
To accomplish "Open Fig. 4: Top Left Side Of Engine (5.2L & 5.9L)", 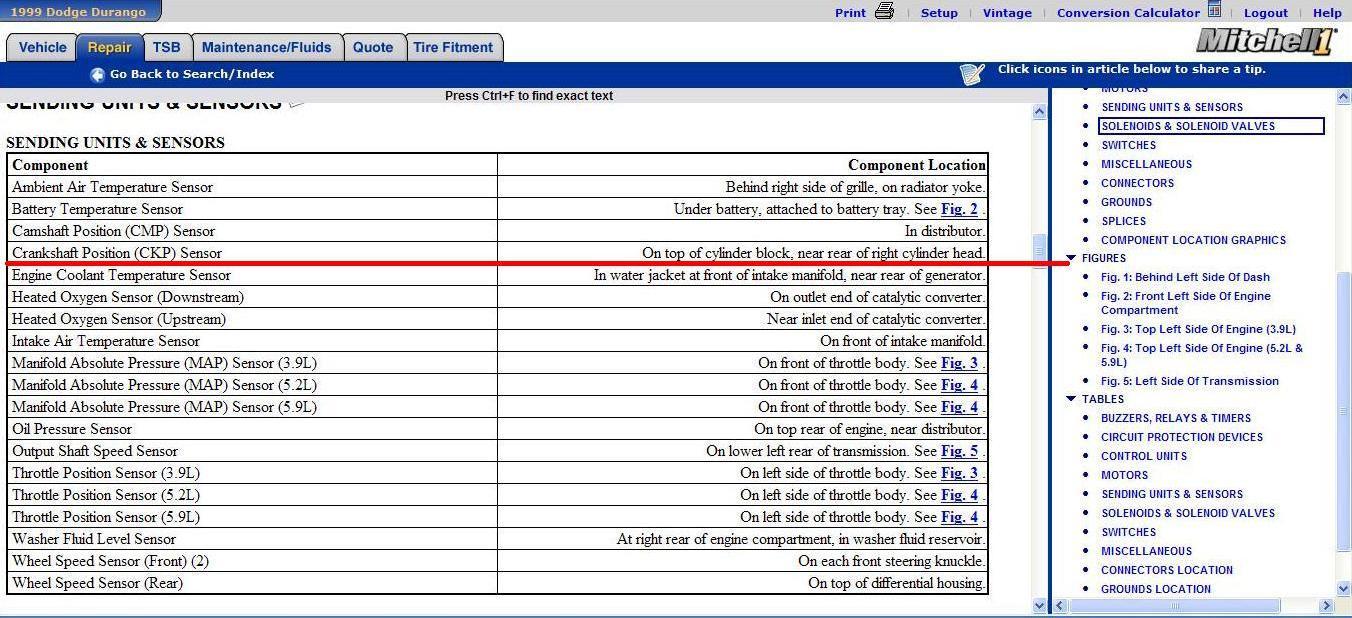I will [x=1201, y=355].
